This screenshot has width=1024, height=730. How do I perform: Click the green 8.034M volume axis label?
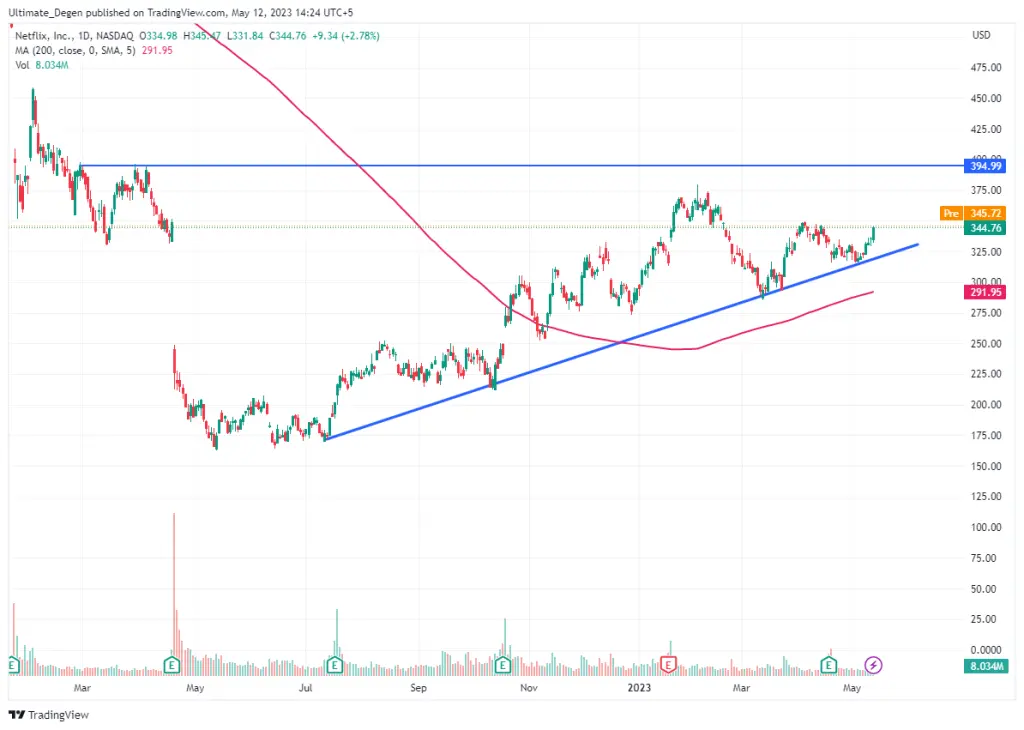tap(985, 666)
